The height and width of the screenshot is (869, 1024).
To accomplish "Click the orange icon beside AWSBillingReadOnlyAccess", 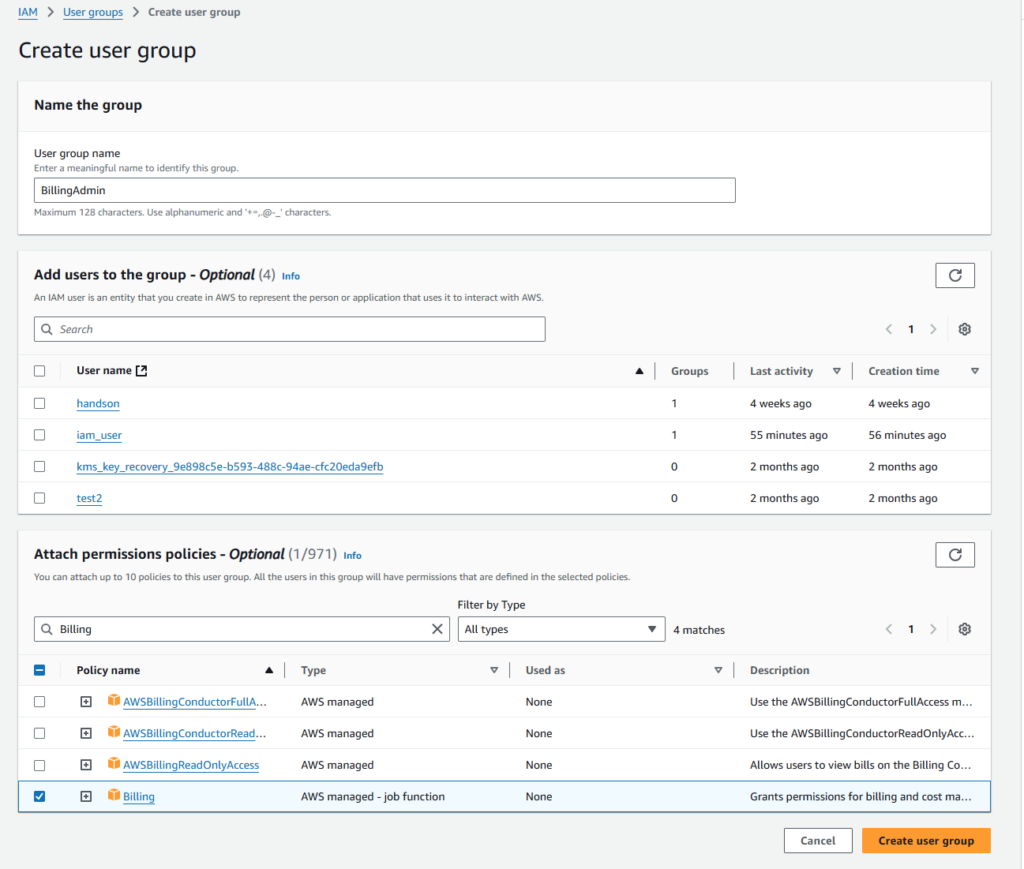I will (114, 764).
